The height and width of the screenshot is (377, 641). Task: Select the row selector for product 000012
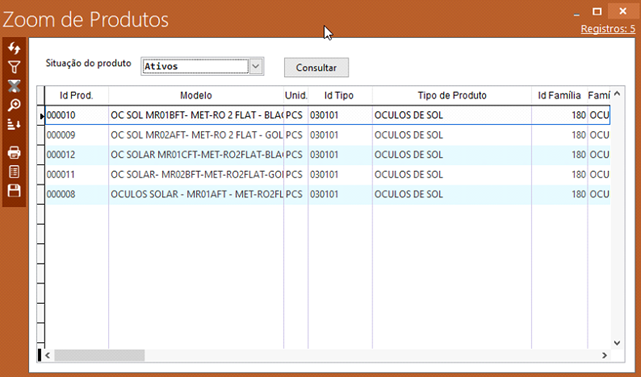pos(41,155)
